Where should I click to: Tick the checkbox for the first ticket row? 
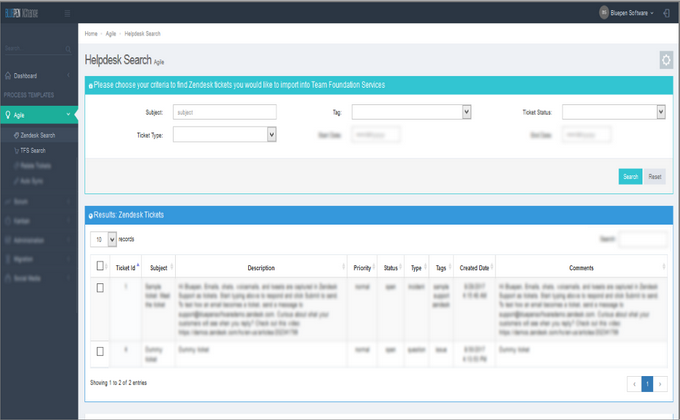click(100, 288)
